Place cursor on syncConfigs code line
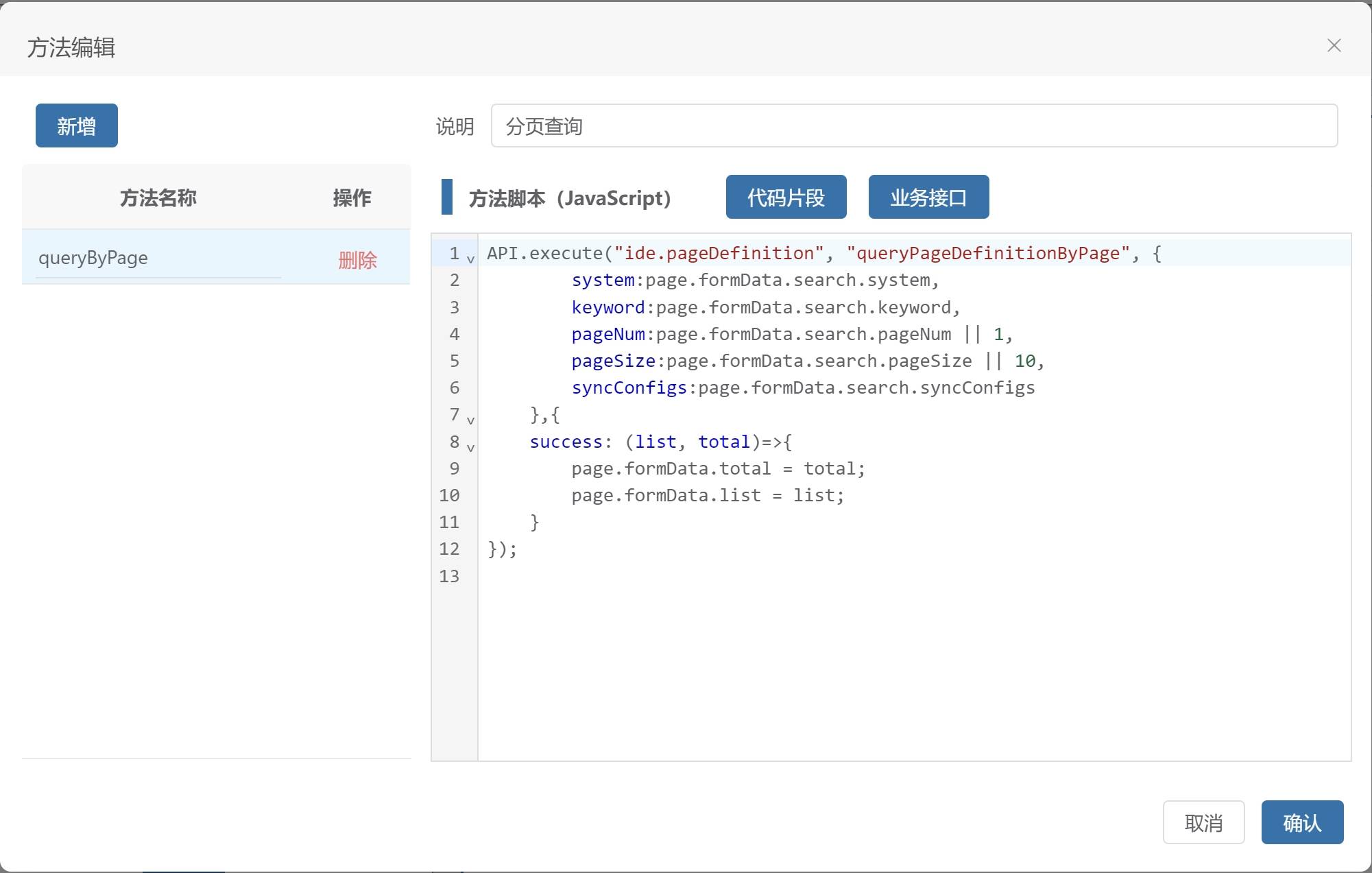1372x873 pixels. tap(802, 388)
